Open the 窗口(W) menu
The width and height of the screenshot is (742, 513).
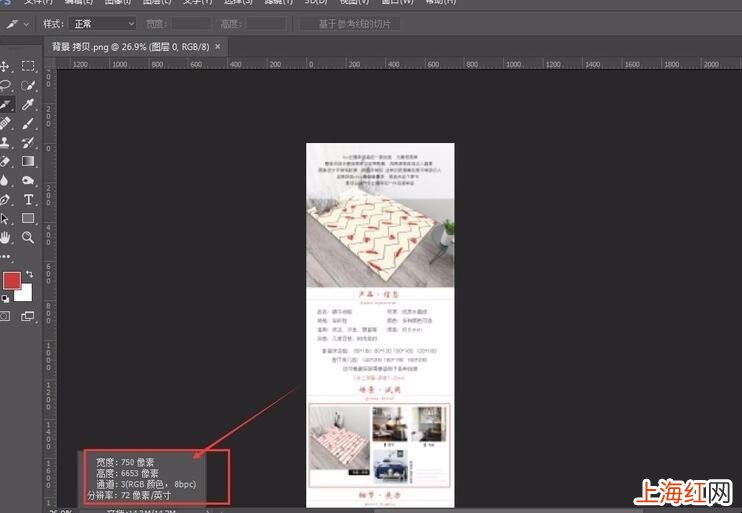click(x=398, y=2)
